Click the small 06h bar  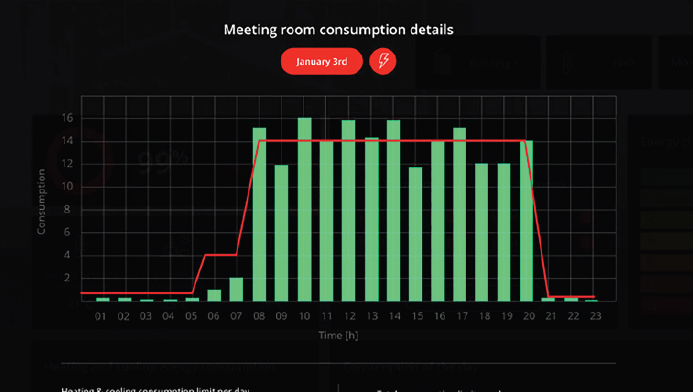coord(214,296)
